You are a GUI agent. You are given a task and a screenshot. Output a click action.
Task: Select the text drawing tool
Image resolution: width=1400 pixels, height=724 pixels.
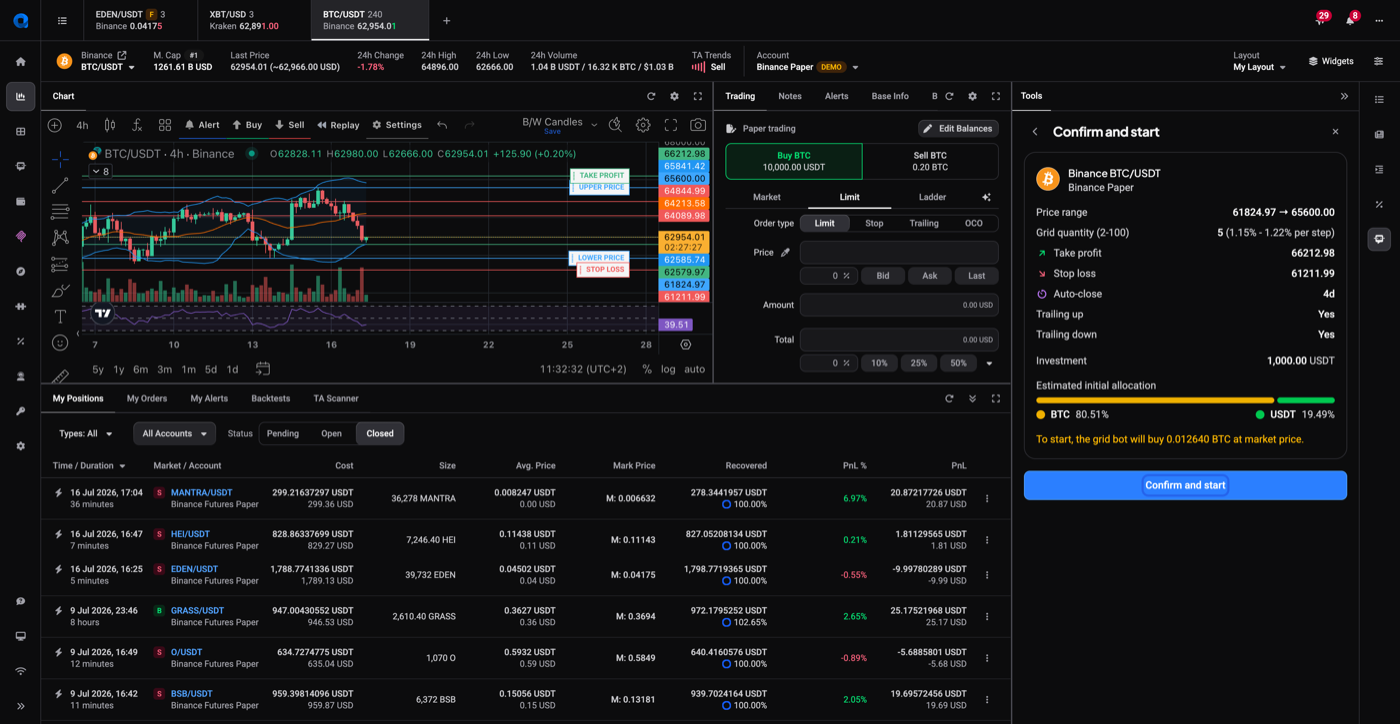coord(60,316)
